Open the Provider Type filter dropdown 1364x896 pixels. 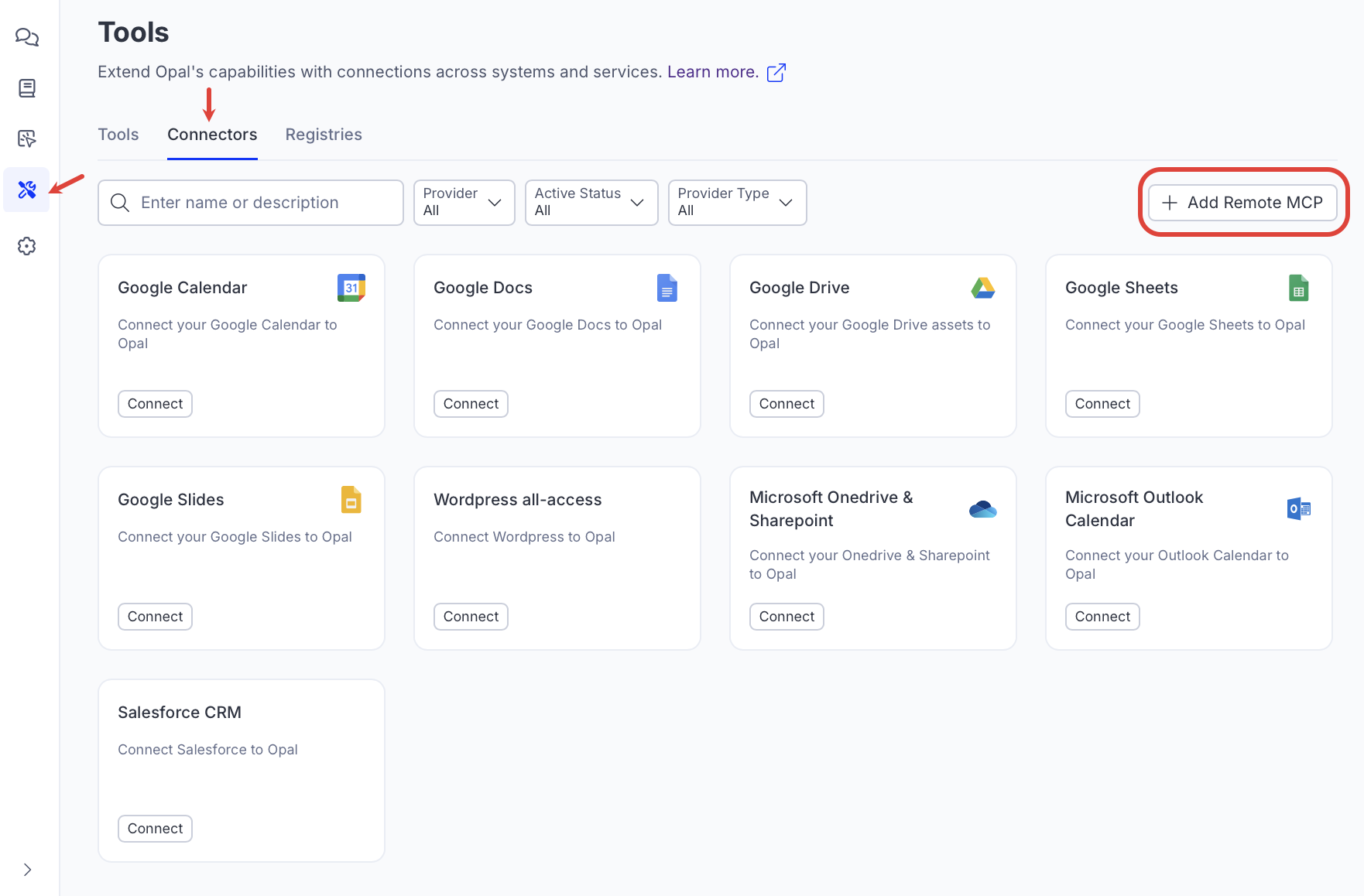736,202
